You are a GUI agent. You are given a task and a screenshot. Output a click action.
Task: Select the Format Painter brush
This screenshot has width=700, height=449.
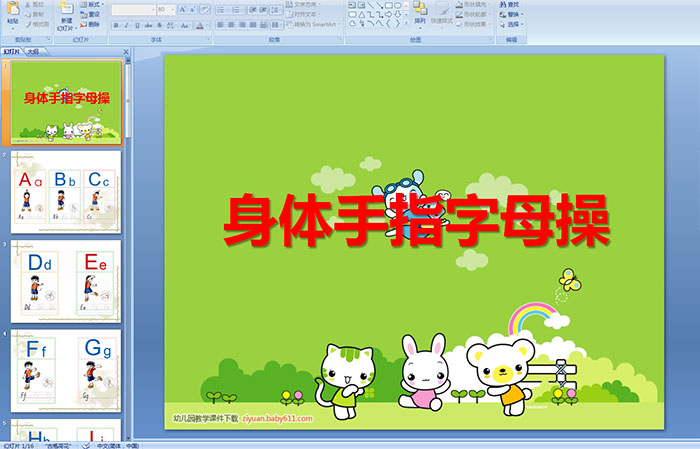tap(28, 24)
